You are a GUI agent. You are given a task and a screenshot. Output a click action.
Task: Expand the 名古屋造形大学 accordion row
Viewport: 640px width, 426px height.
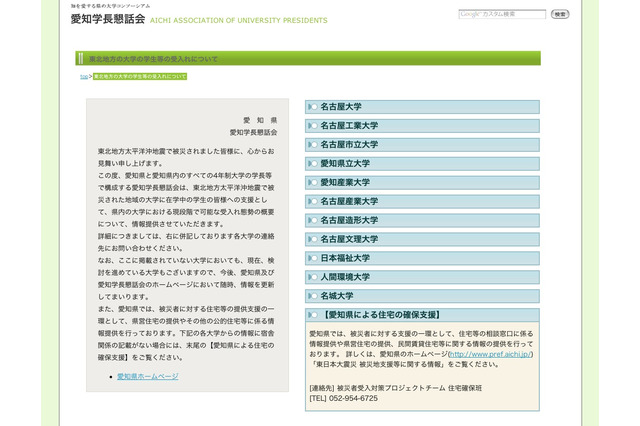pos(422,220)
